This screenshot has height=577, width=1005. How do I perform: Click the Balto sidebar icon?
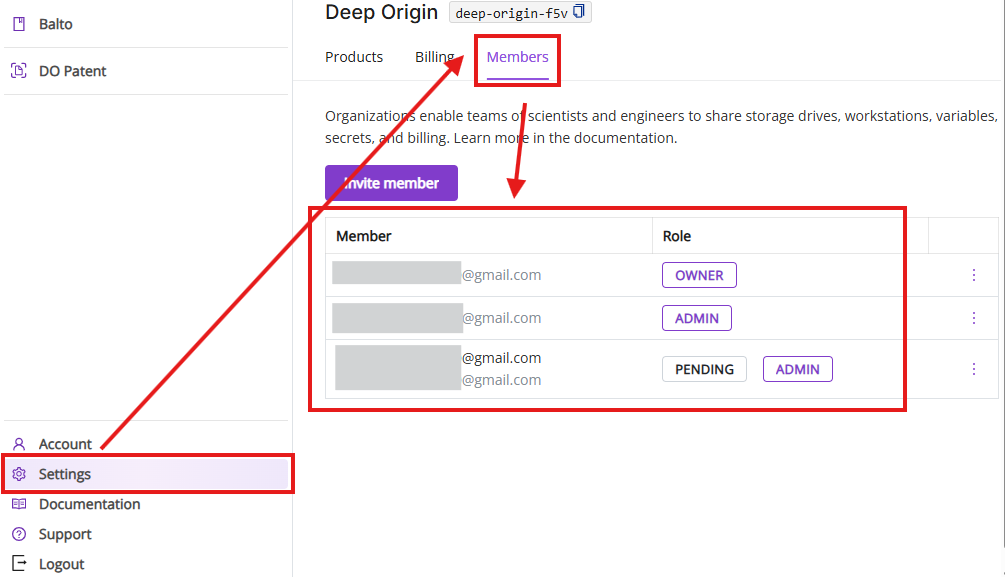pos(19,24)
